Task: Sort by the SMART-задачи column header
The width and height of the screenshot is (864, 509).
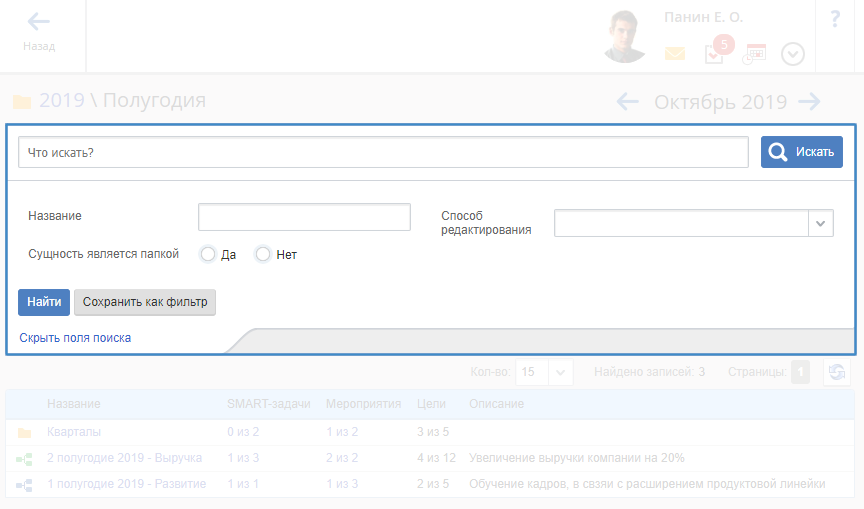Action: coord(268,404)
